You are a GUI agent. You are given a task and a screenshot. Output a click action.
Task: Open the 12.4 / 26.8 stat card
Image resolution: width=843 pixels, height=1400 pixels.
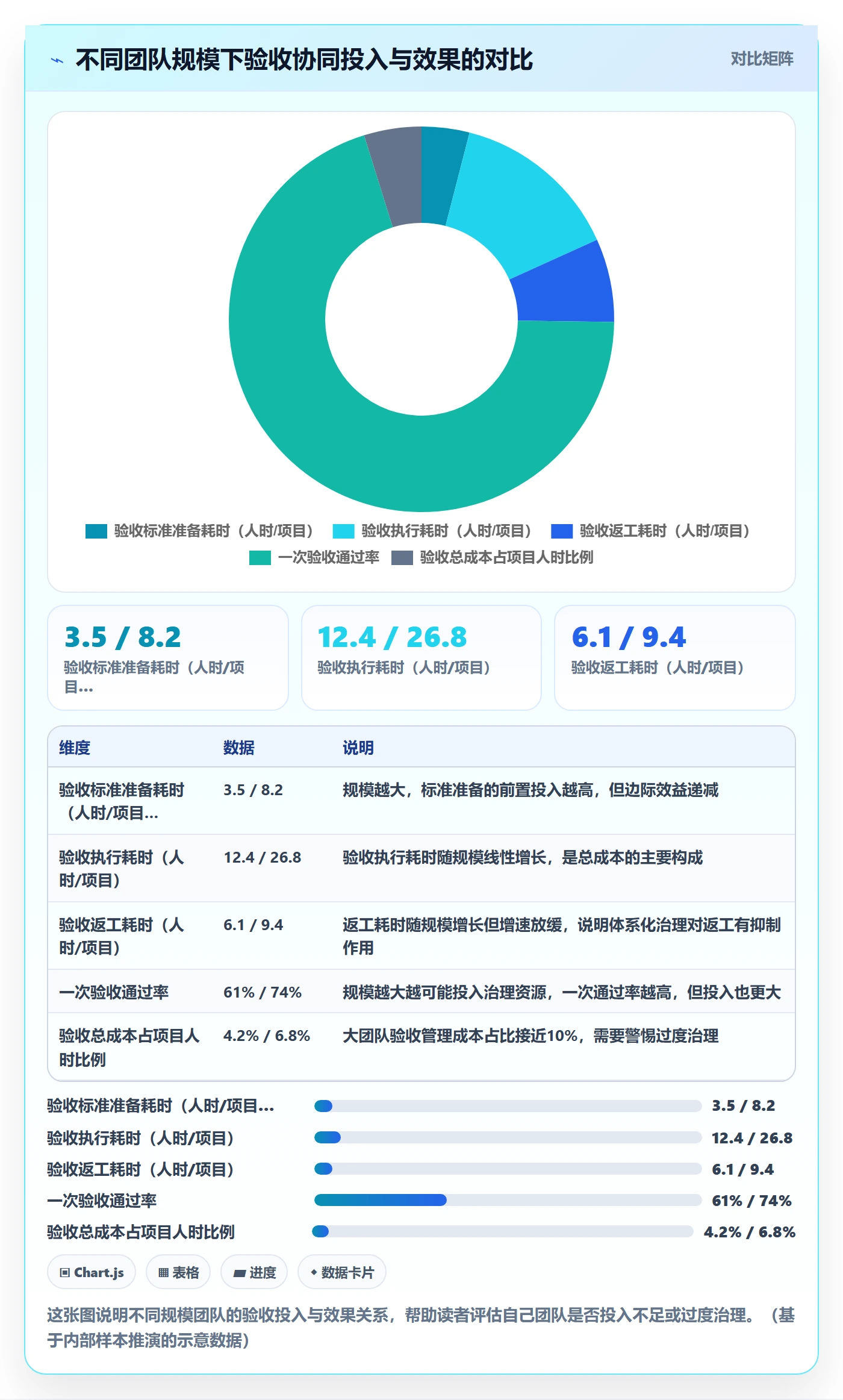pyautogui.click(x=421, y=658)
